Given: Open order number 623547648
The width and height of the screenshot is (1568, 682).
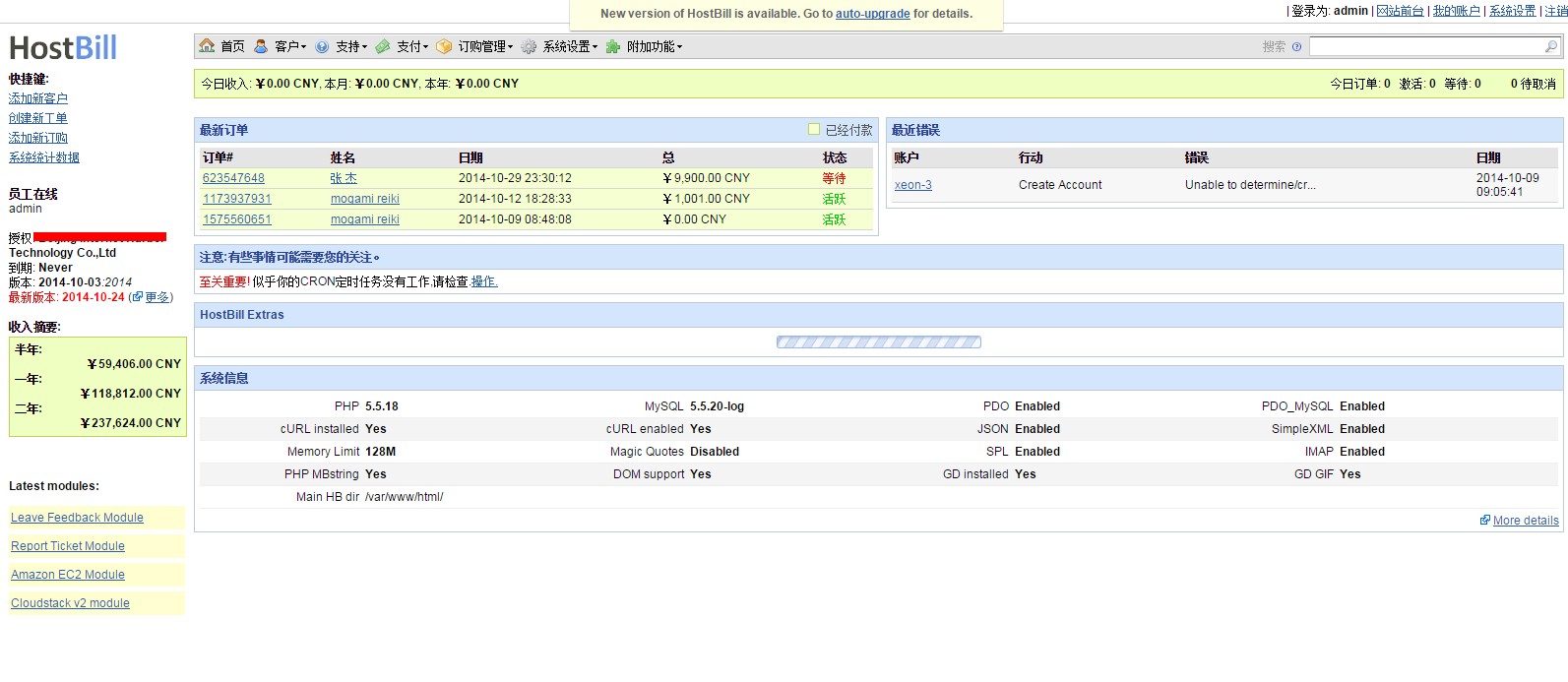Looking at the screenshot, I should 233,178.
